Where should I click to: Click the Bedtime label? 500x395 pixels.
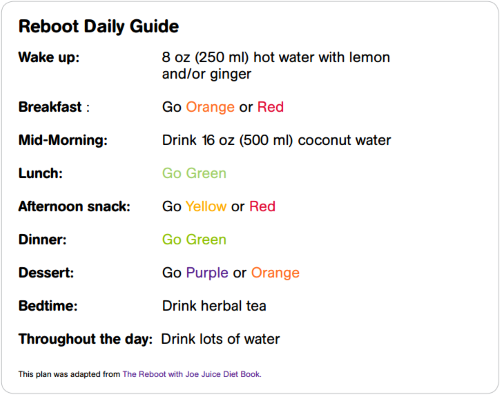[x=48, y=306]
